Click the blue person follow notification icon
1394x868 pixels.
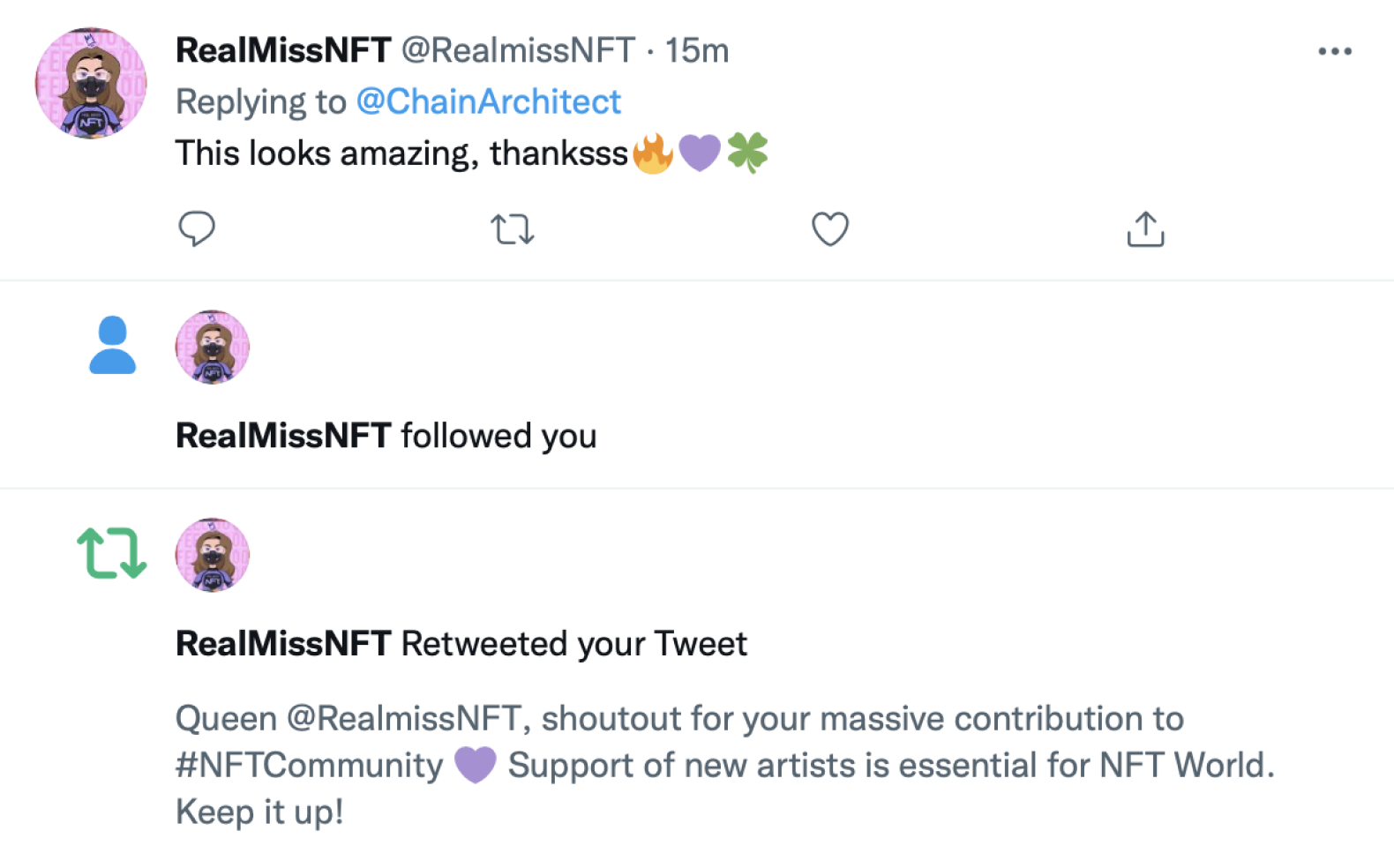click(112, 346)
